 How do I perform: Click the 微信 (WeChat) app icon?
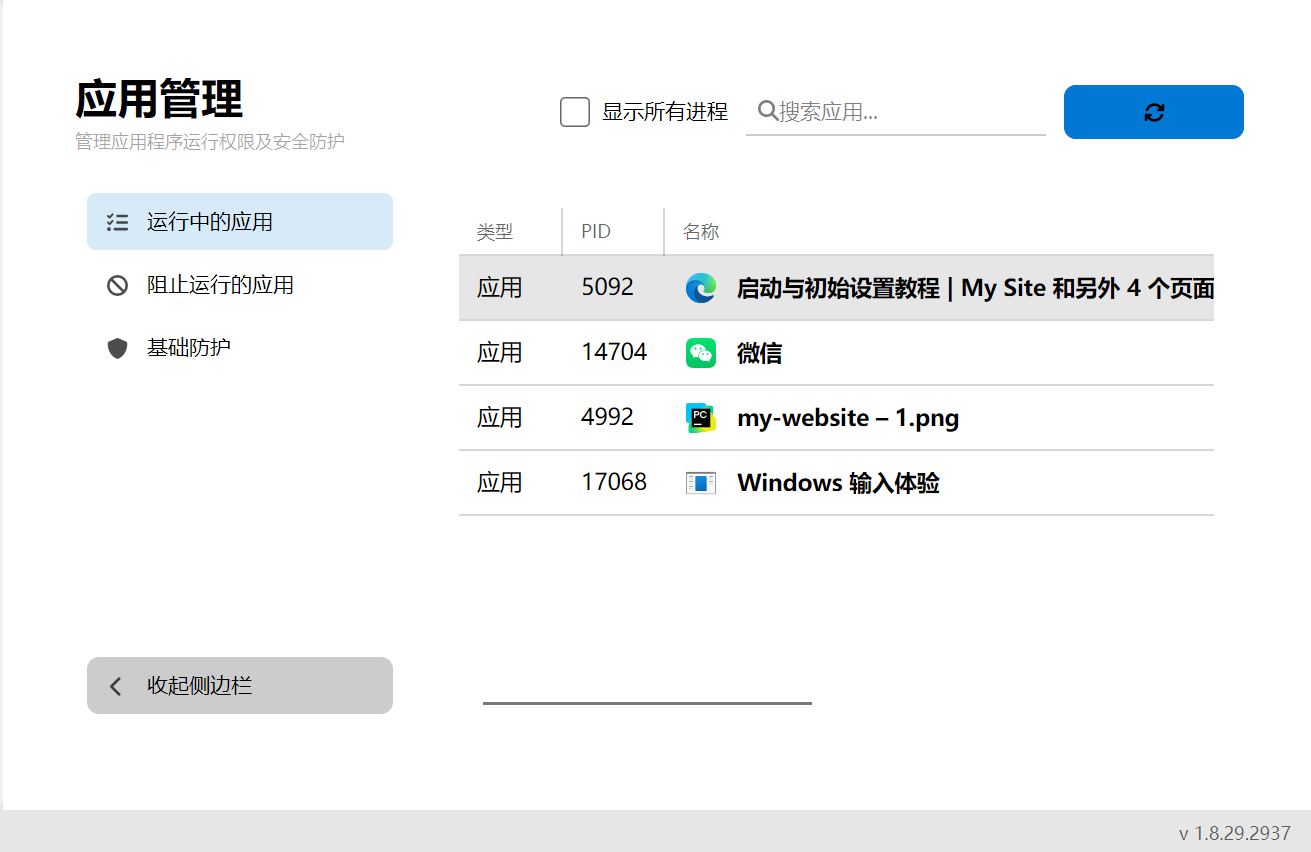click(700, 353)
